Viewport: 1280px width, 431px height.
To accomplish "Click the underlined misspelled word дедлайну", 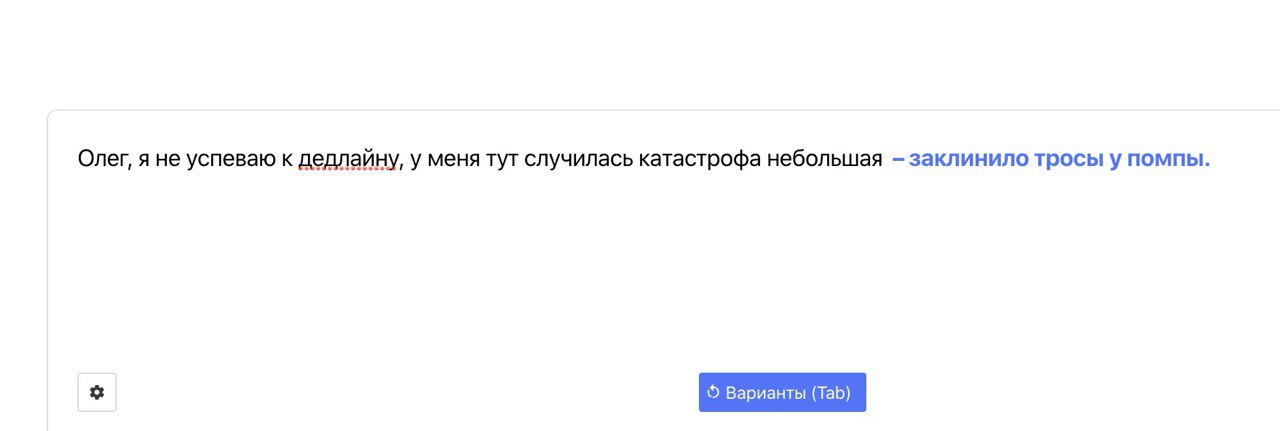I will pos(349,159).
